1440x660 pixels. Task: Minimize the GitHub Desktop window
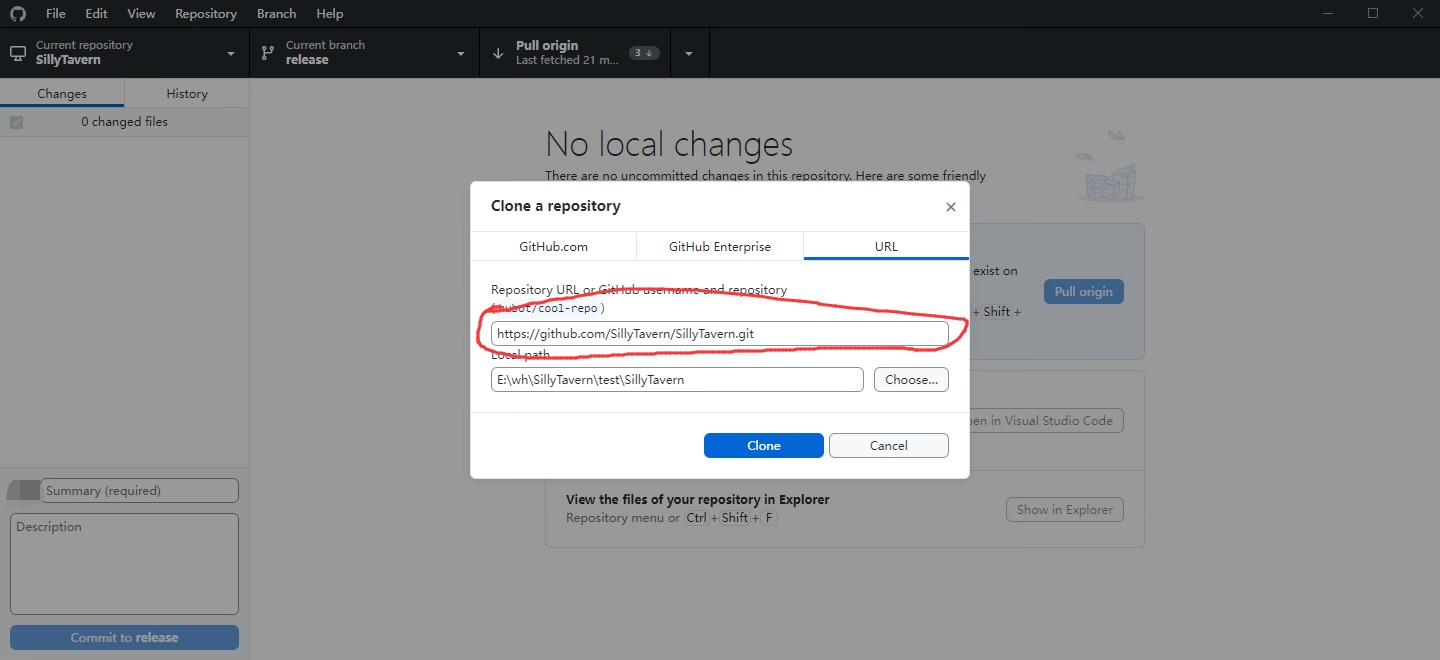1326,14
